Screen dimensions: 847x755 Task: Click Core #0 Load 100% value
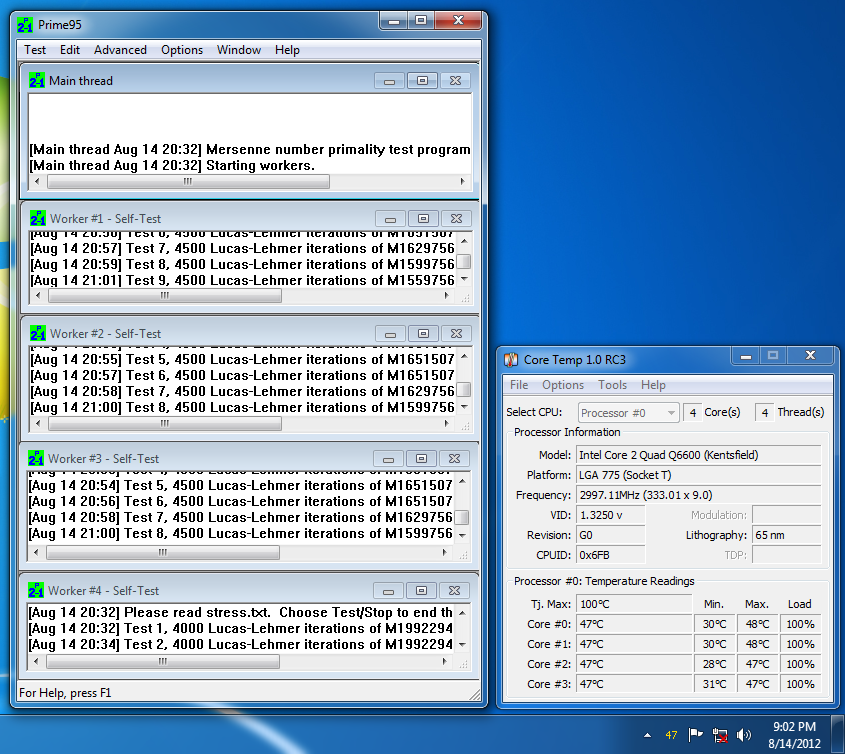[800, 624]
